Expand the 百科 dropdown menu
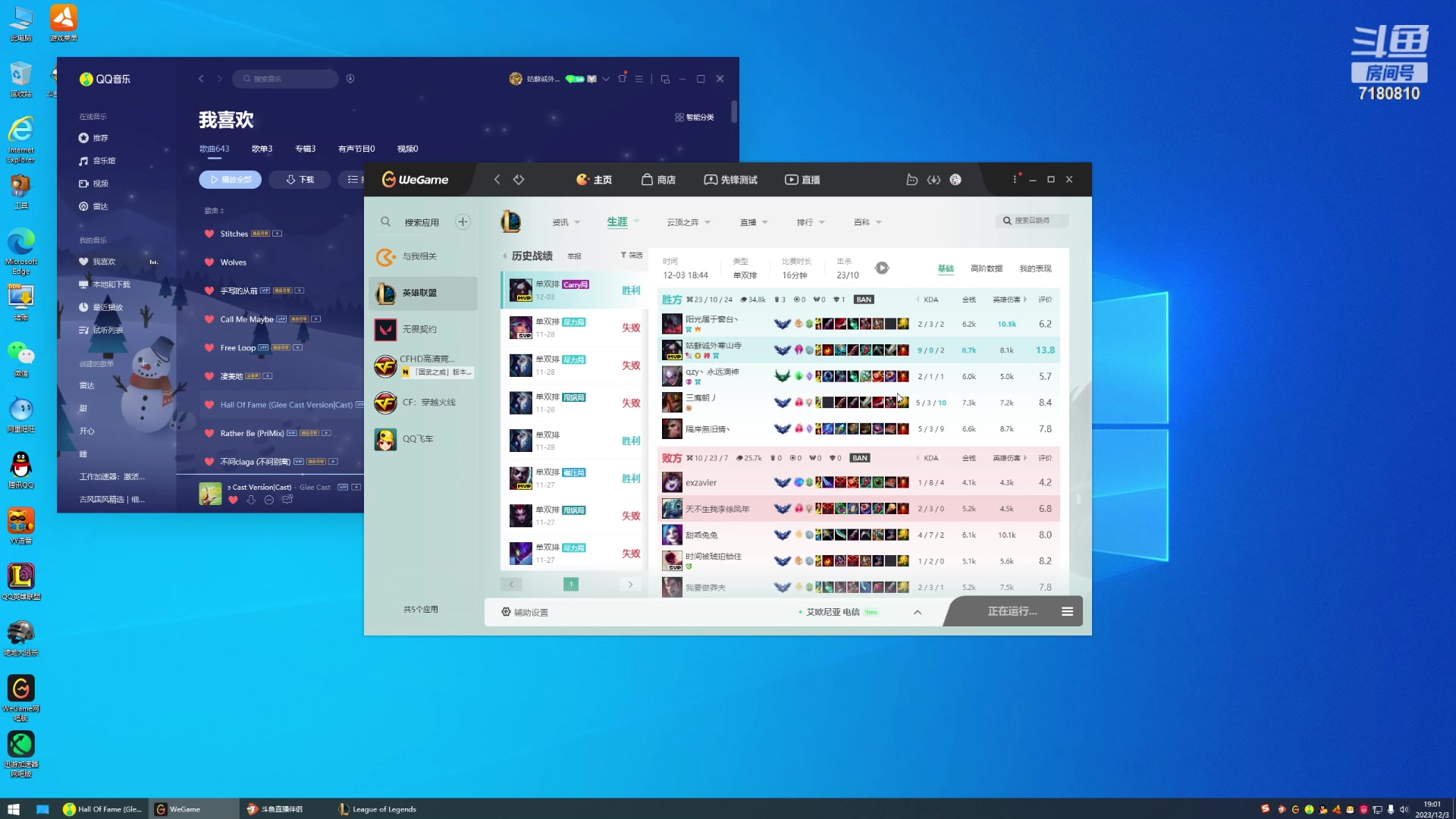1456x819 pixels. [868, 222]
